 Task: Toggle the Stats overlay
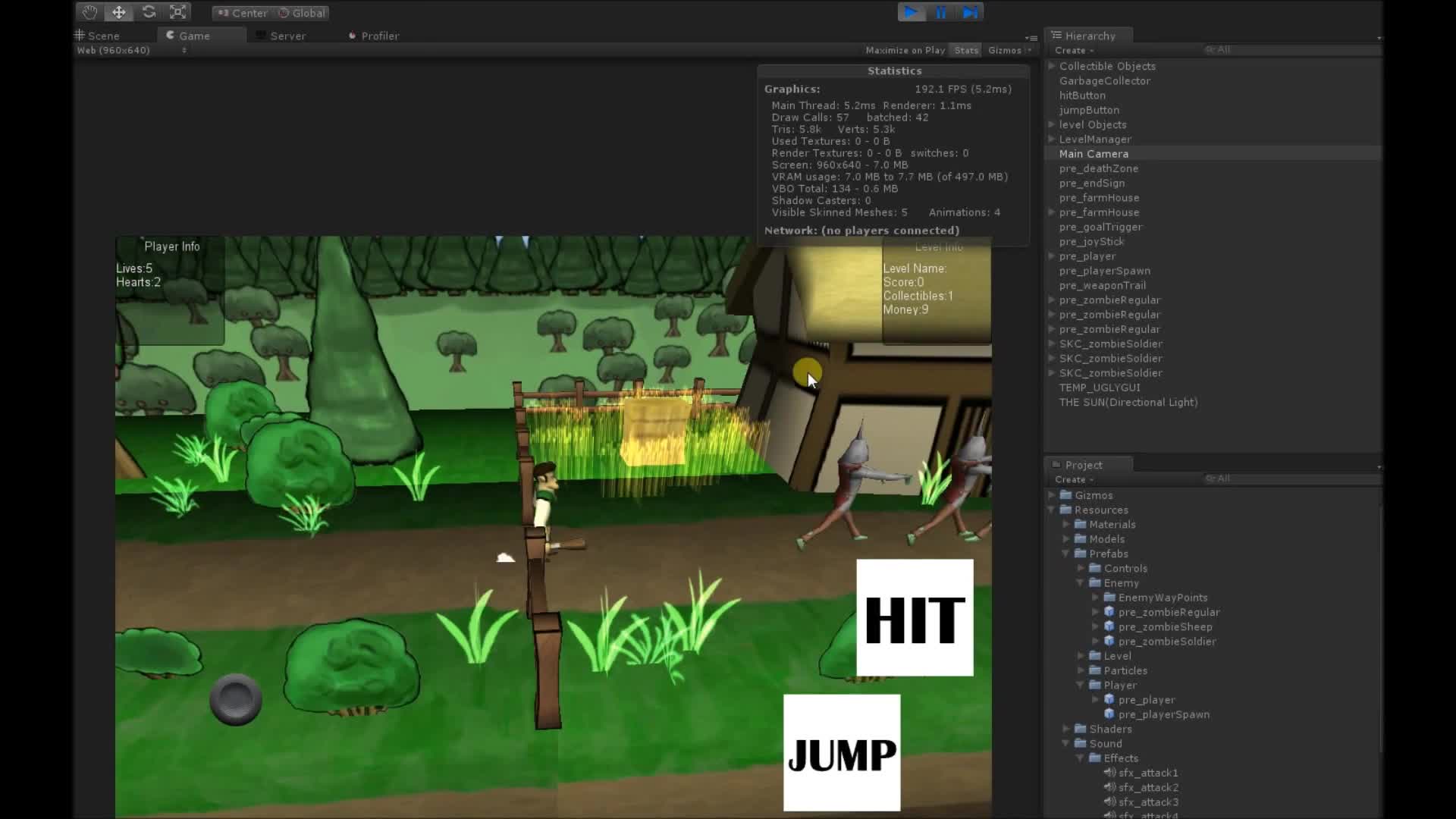965,50
